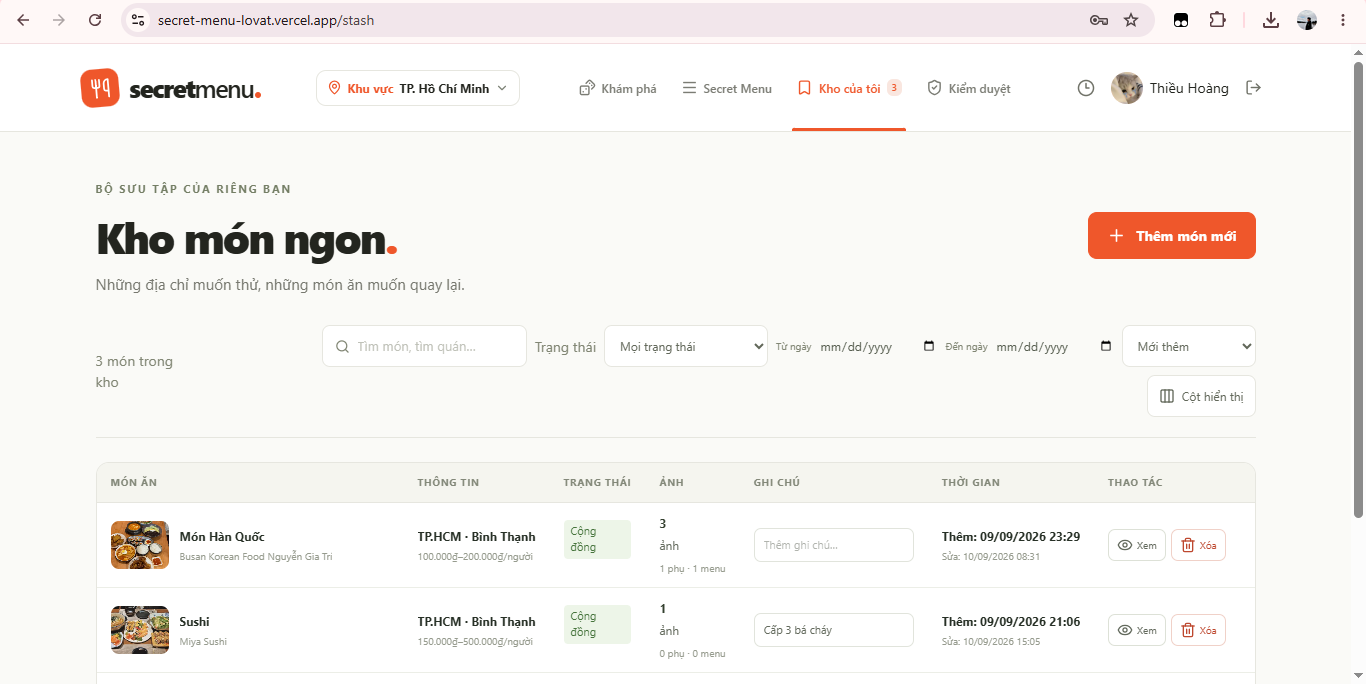1366x684 pixels.
Task: Click the logout arrow icon
Action: [x=1253, y=88]
